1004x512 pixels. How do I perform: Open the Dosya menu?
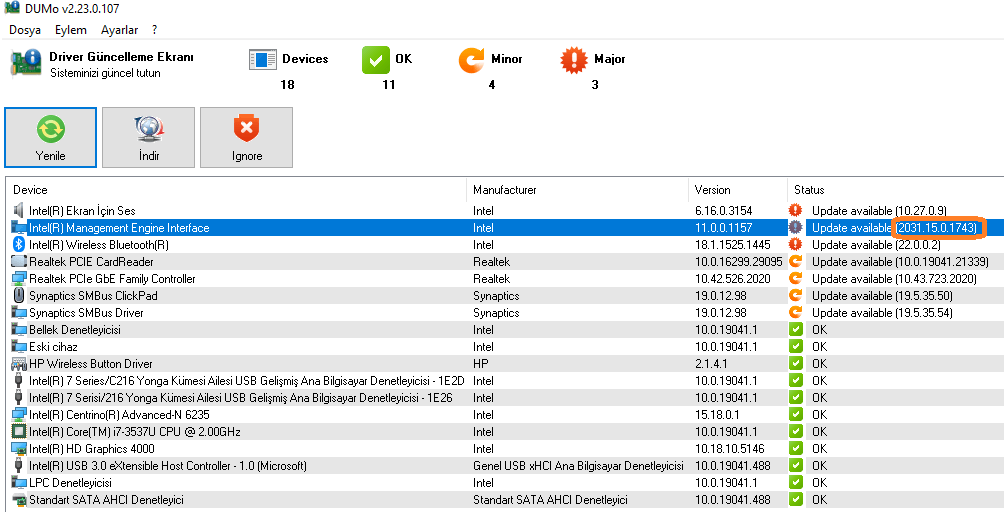[25, 30]
